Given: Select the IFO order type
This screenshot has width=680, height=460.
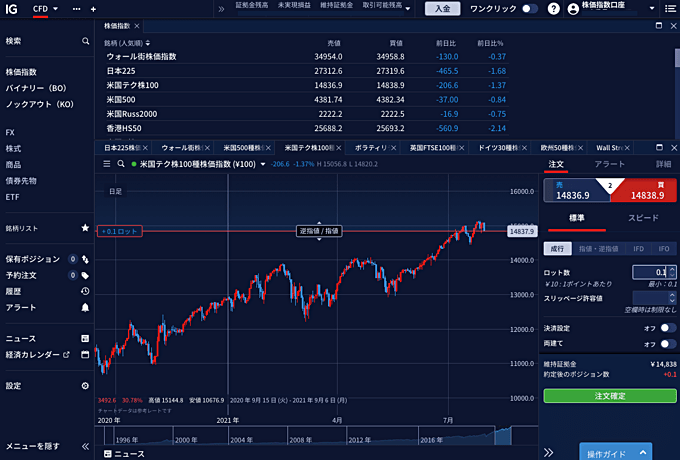Looking at the screenshot, I should coord(664,249).
